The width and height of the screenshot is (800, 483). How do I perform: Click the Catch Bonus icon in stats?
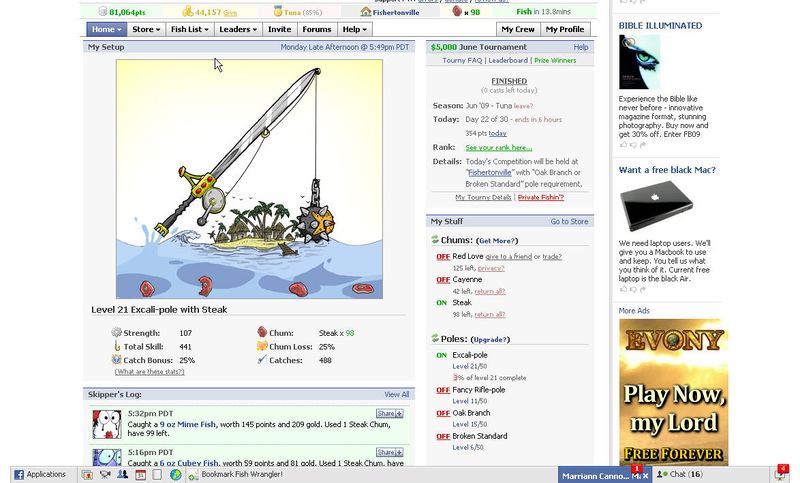pos(116,360)
